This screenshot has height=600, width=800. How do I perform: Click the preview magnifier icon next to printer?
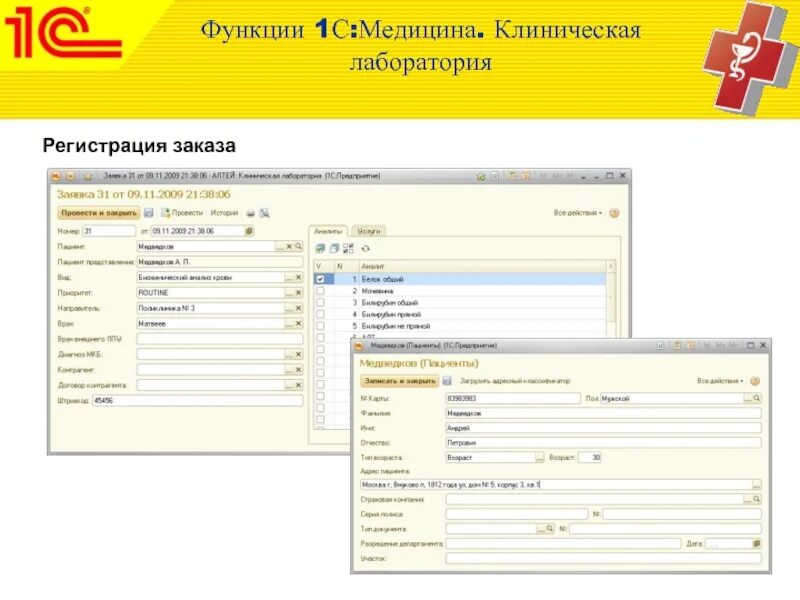(x=264, y=213)
